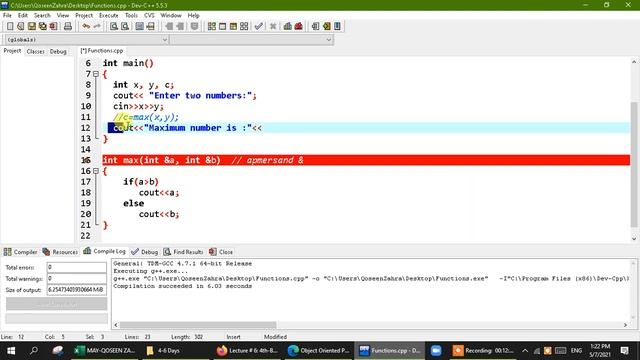Click the Save file toolbar icon
Image resolution: width=640 pixels, height=360 pixels.
[x=31, y=26]
